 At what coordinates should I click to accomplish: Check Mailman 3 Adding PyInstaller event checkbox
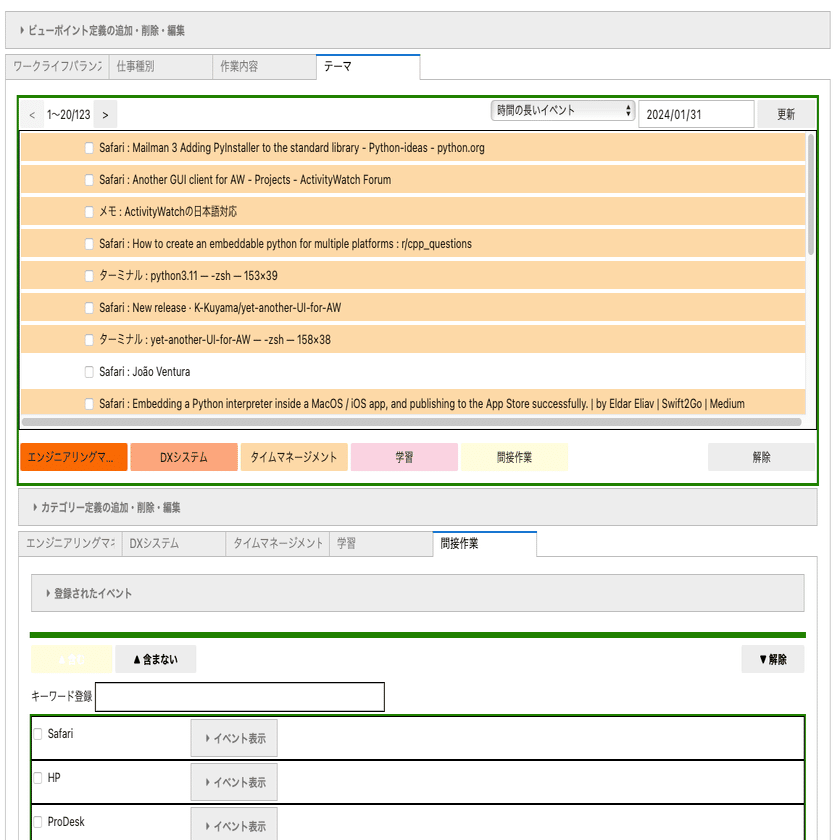(x=89, y=148)
